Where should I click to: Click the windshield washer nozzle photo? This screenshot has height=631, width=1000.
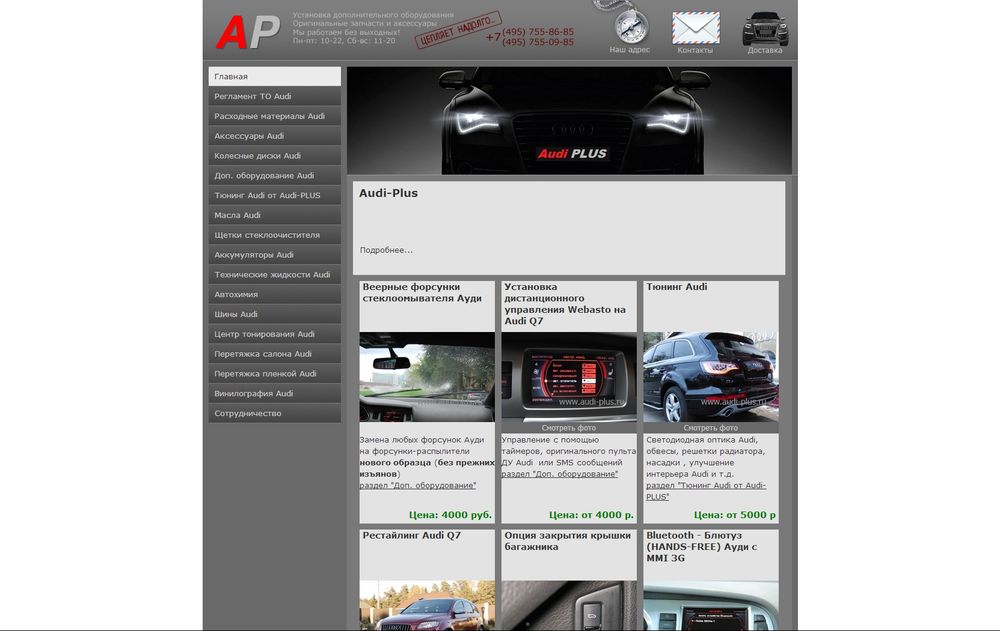[427, 377]
